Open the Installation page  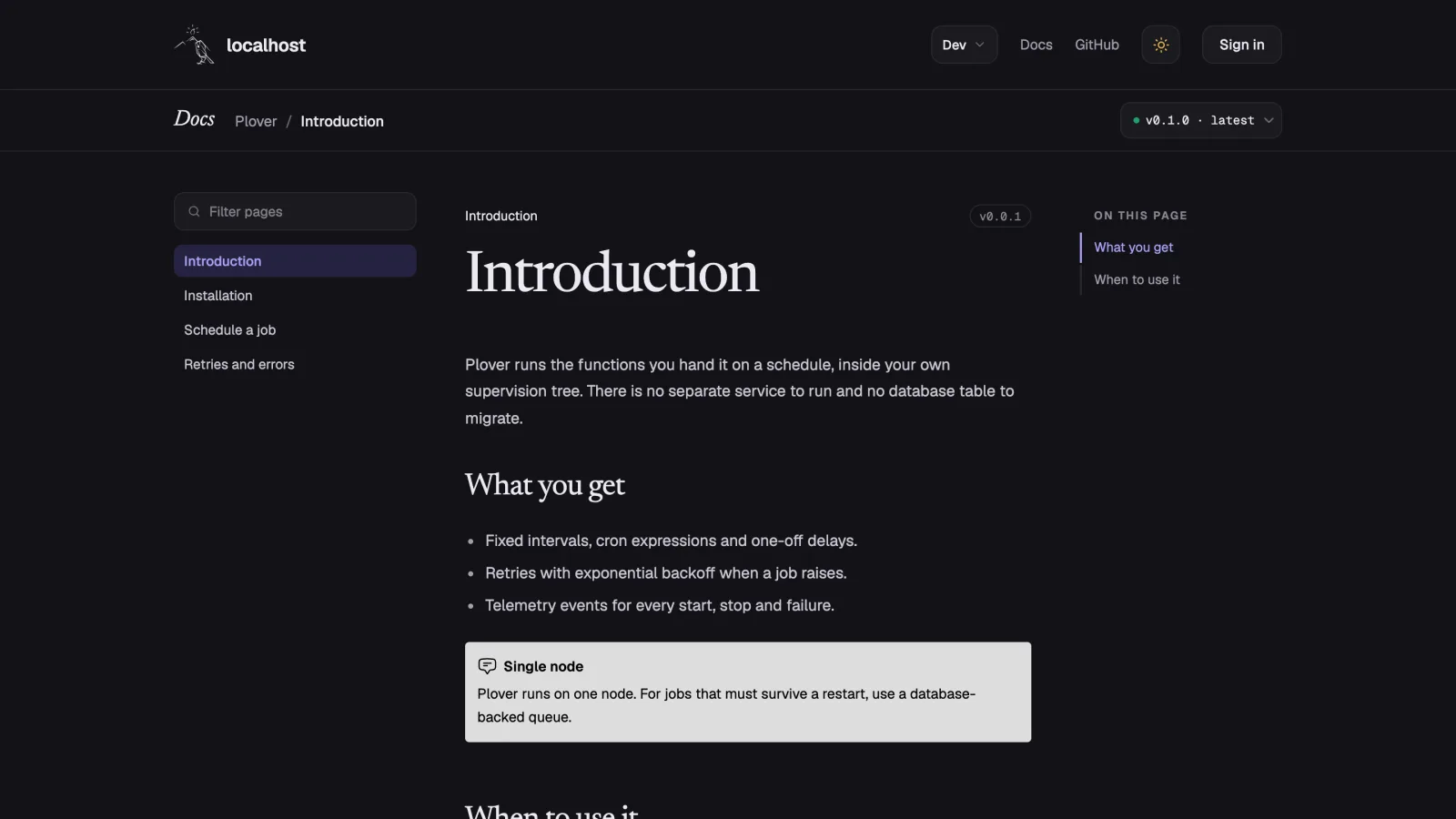[x=295, y=296]
